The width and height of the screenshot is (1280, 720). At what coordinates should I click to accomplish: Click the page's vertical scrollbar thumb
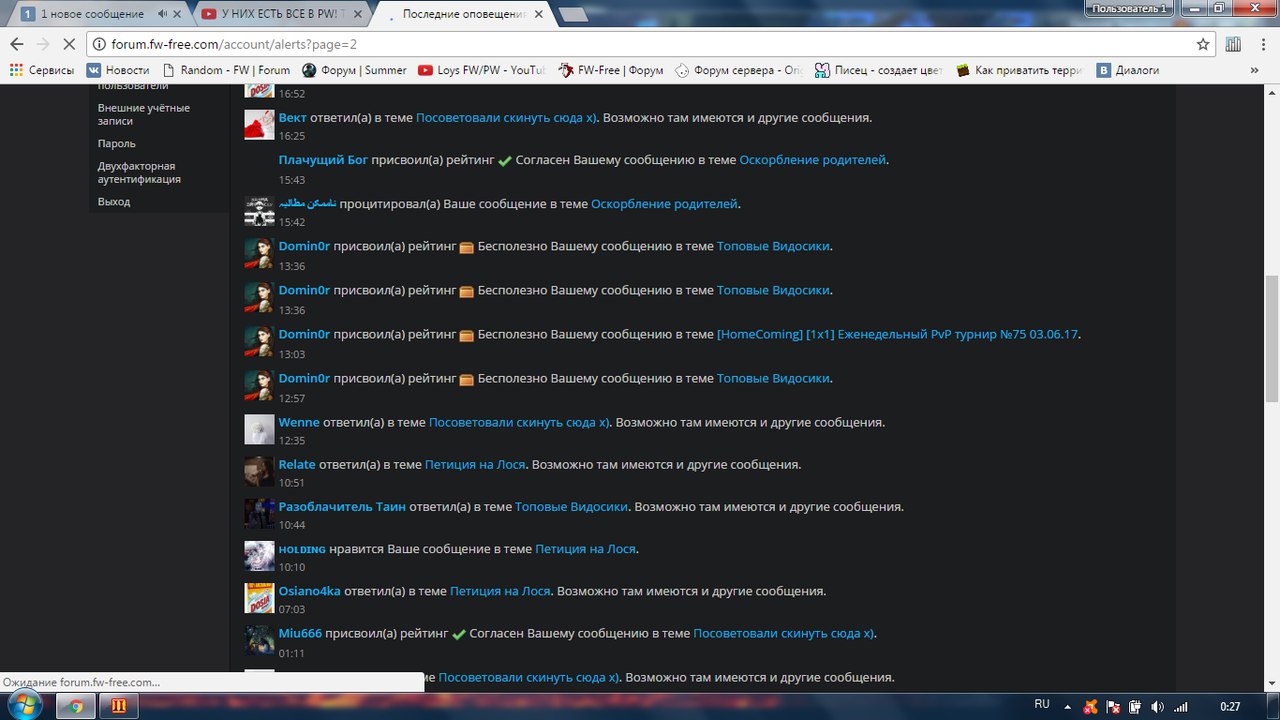(x=1271, y=340)
